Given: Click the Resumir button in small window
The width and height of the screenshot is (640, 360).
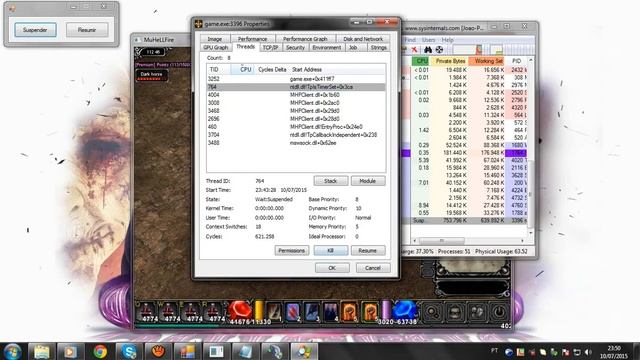Looking at the screenshot, I should point(87,30).
